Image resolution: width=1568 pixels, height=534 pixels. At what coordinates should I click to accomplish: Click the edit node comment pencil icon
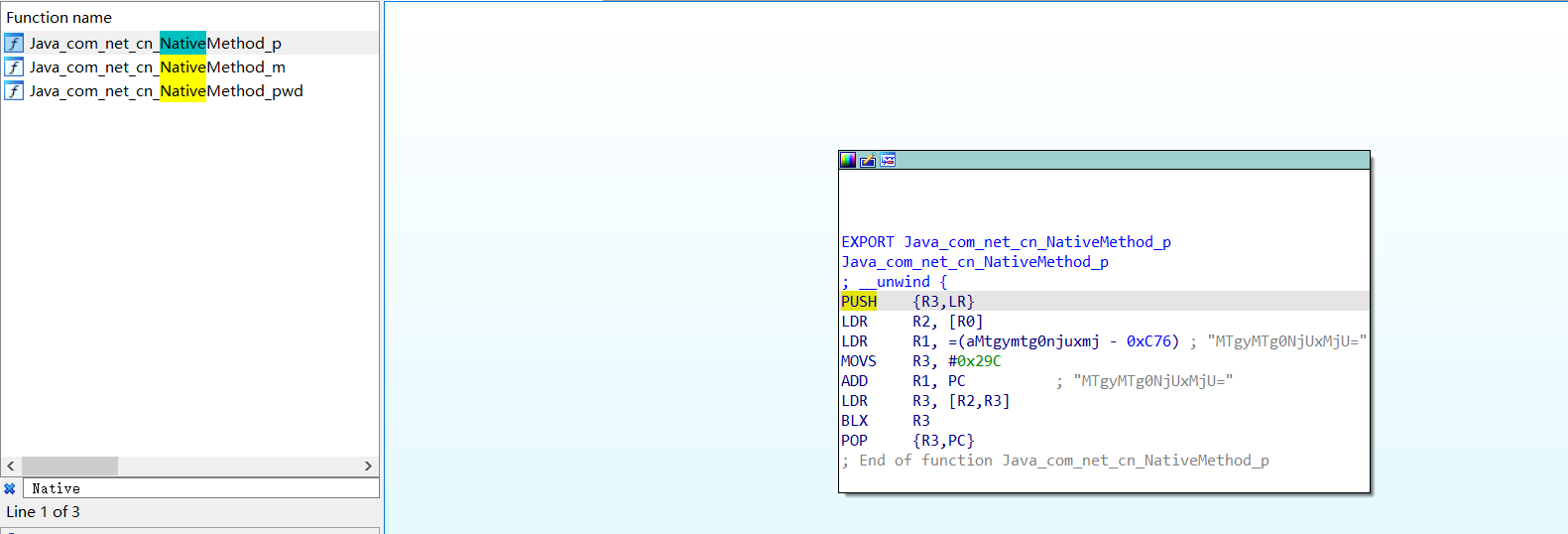click(x=868, y=160)
